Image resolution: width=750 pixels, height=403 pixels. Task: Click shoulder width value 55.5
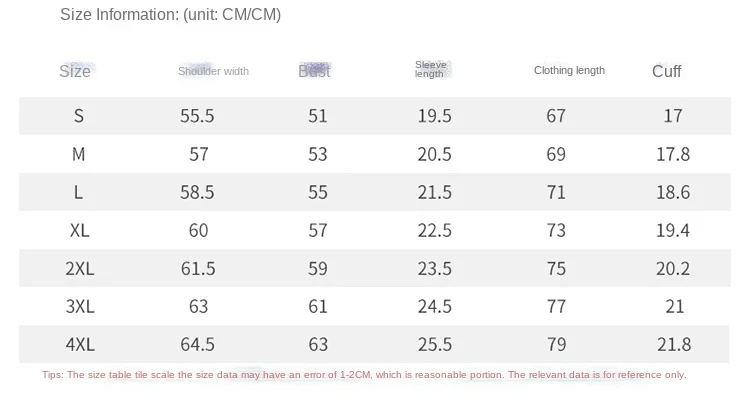(197, 116)
